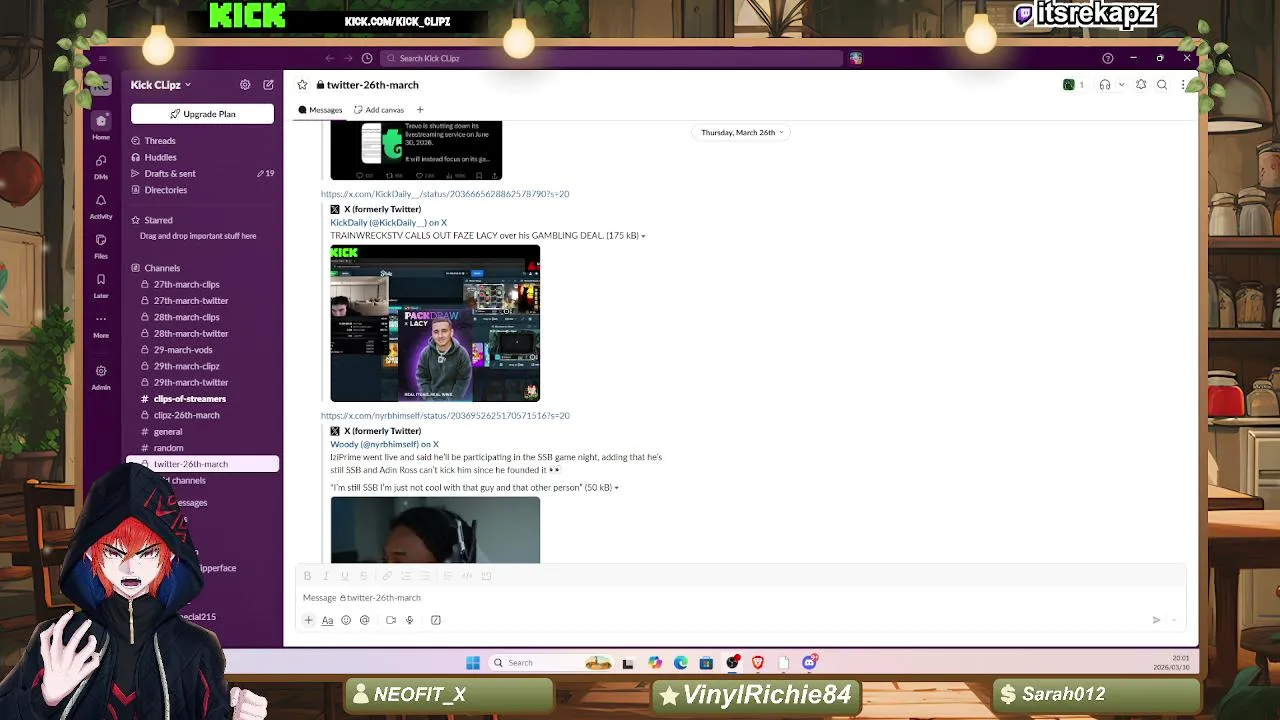Open send options arrow beside send button
Image resolution: width=1280 pixels, height=720 pixels.
[x=1174, y=620]
